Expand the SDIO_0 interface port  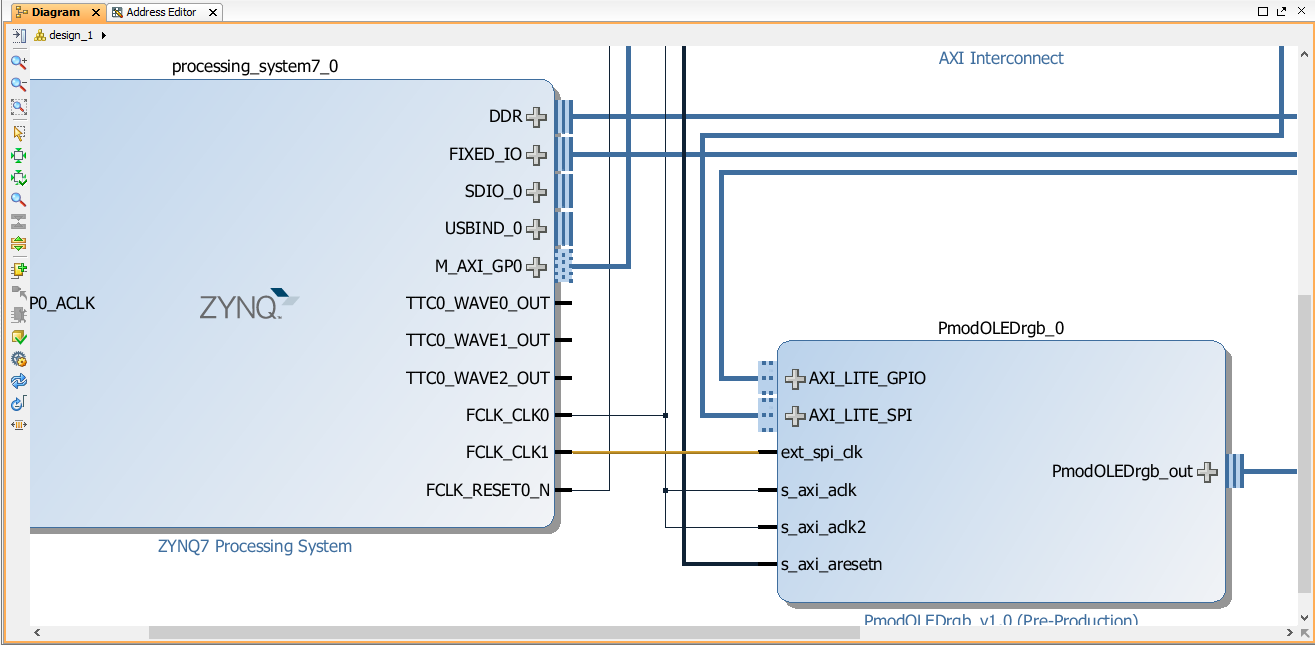537,192
